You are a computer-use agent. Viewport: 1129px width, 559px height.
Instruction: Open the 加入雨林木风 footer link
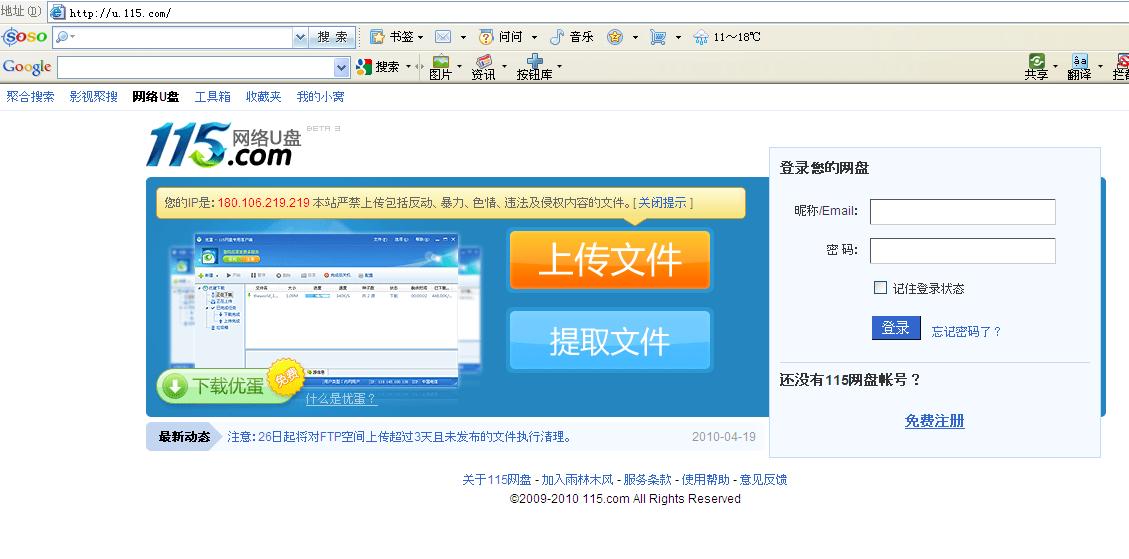tap(577, 480)
